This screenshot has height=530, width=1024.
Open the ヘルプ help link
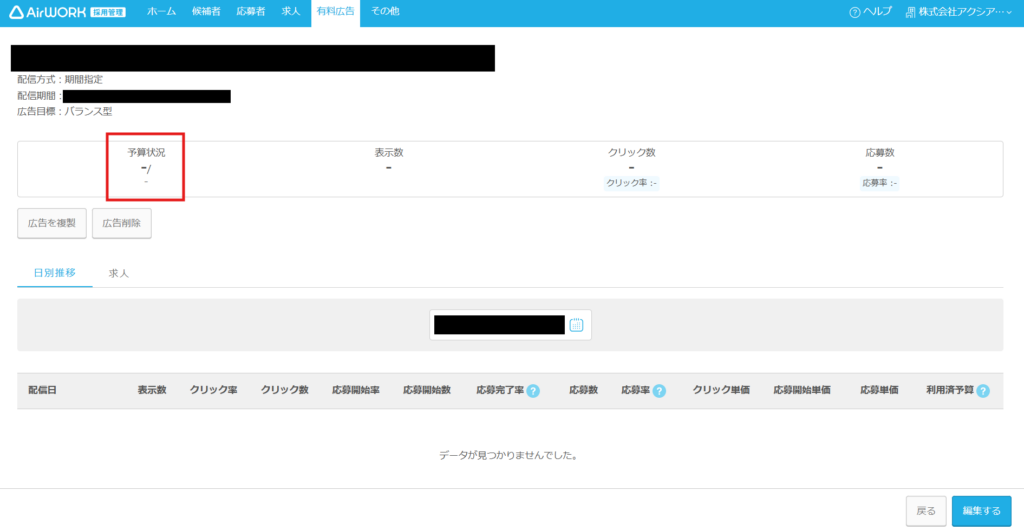coord(870,12)
